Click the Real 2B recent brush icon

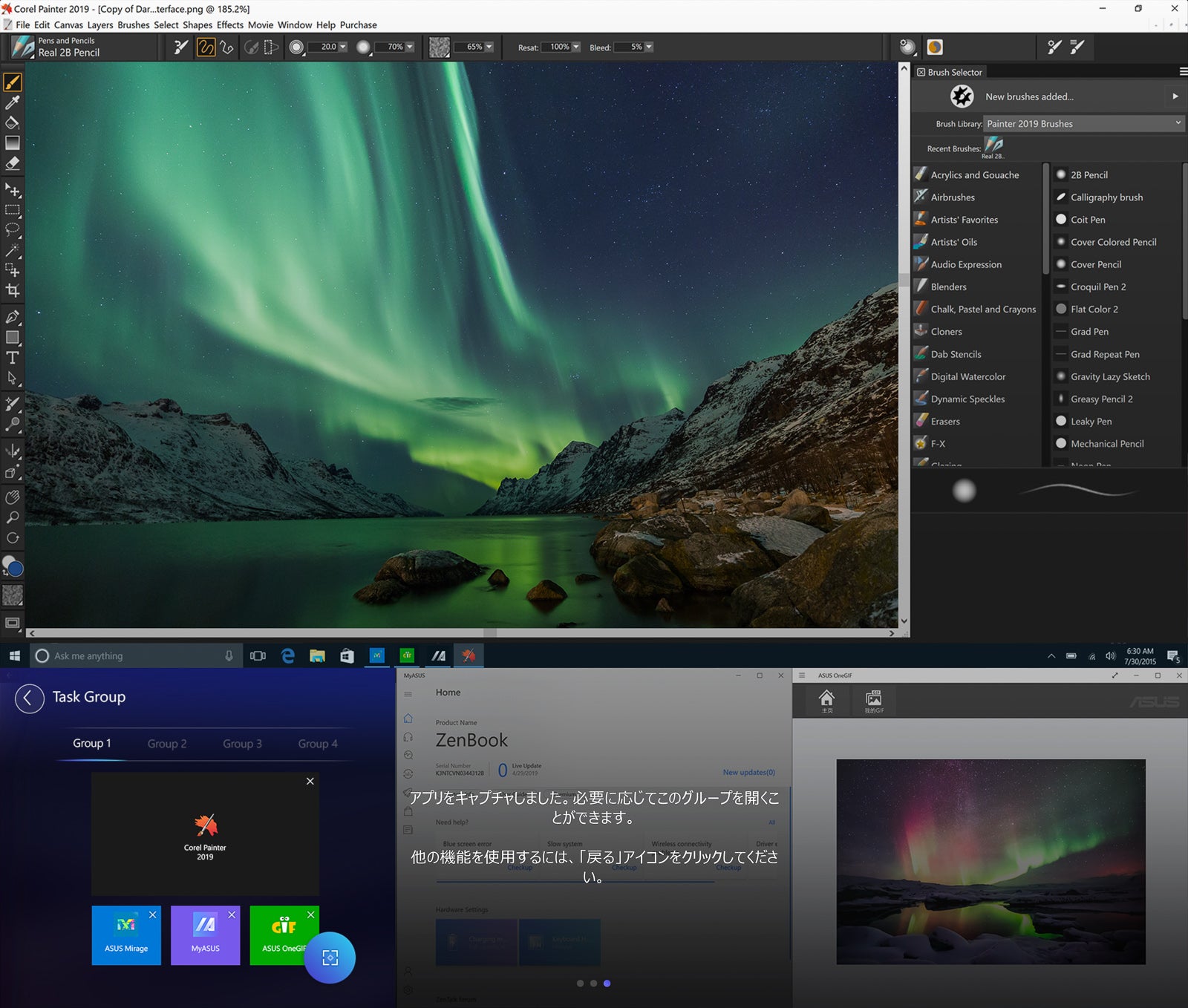(993, 146)
